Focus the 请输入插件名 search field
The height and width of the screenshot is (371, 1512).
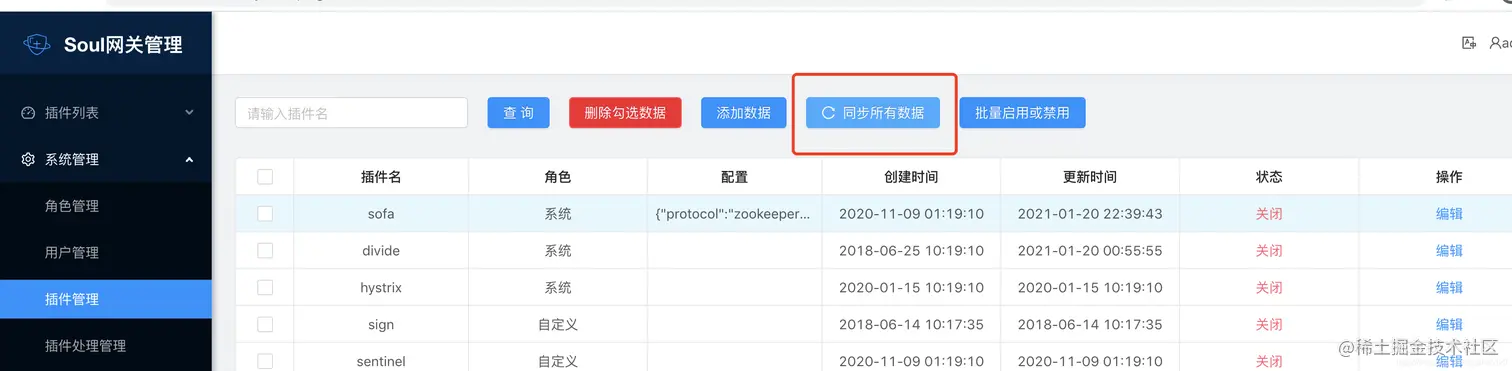click(x=352, y=113)
